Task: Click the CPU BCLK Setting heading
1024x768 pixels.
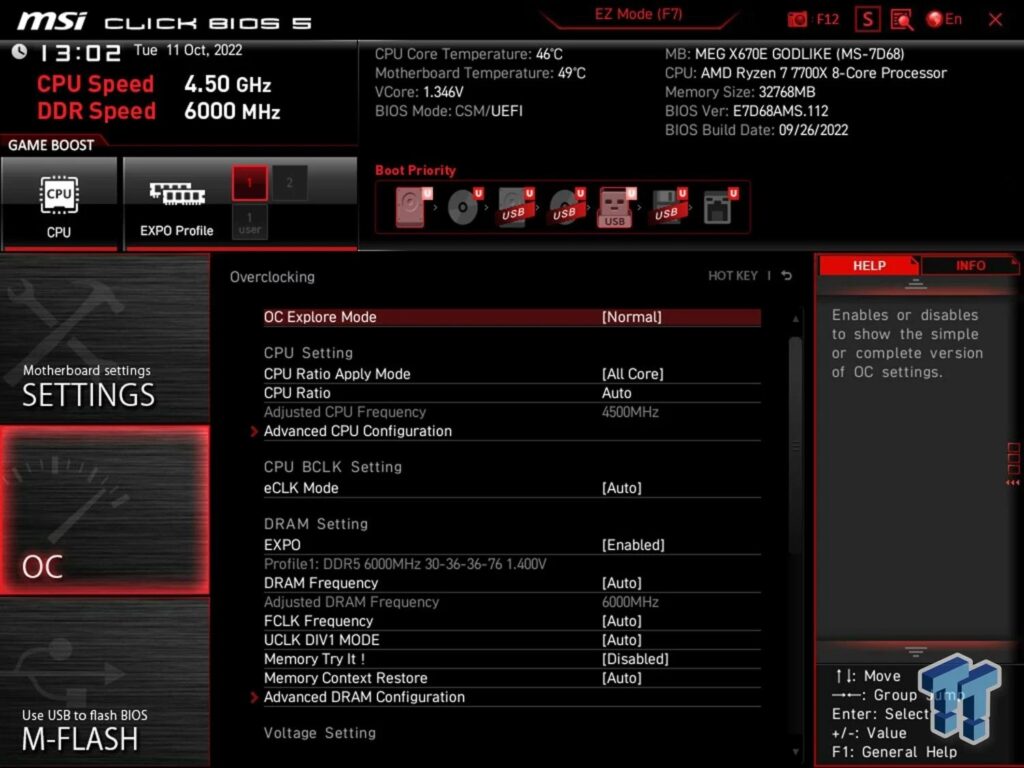Action: point(332,467)
